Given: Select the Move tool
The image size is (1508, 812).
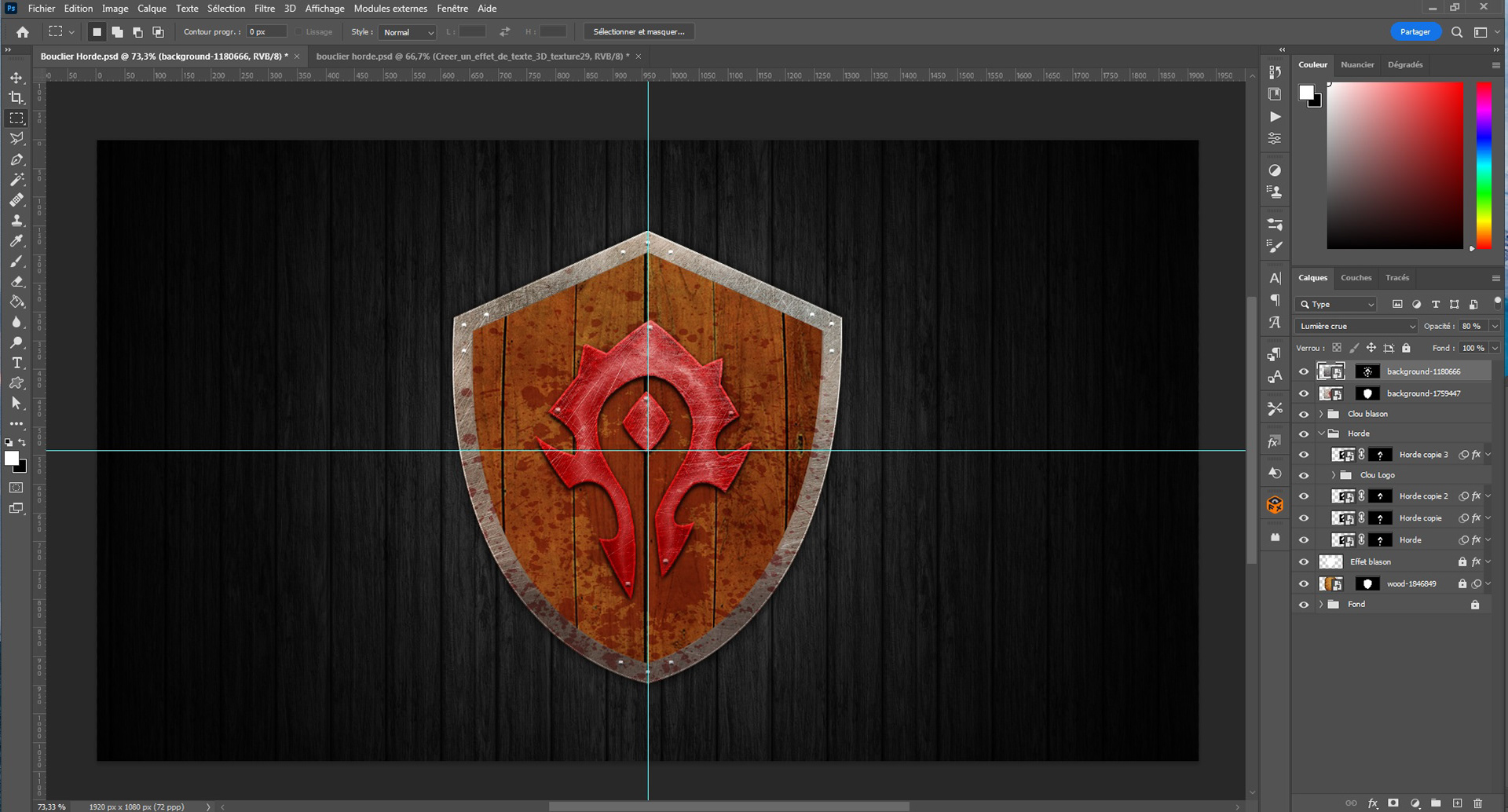Looking at the screenshot, I should (16, 78).
